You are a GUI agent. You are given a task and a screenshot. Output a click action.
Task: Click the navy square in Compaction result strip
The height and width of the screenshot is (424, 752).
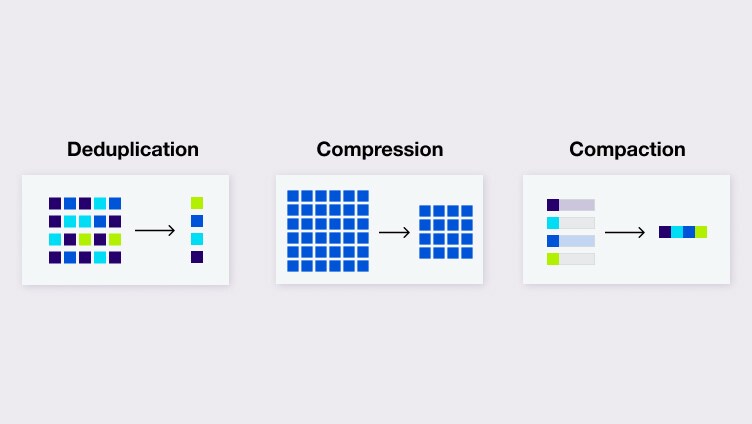[665, 232]
